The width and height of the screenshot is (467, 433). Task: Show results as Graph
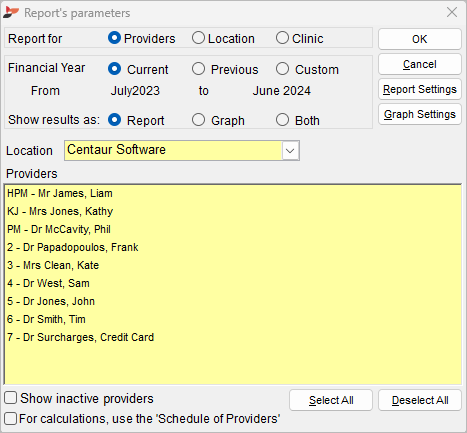click(198, 120)
